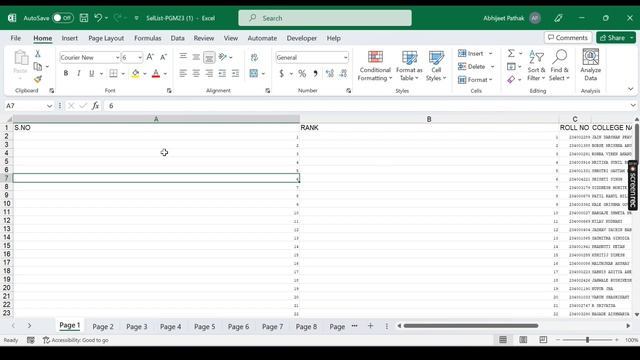Viewport: 640px width, 360px height.
Task: Open the General number format dropdown
Action: (x=346, y=58)
